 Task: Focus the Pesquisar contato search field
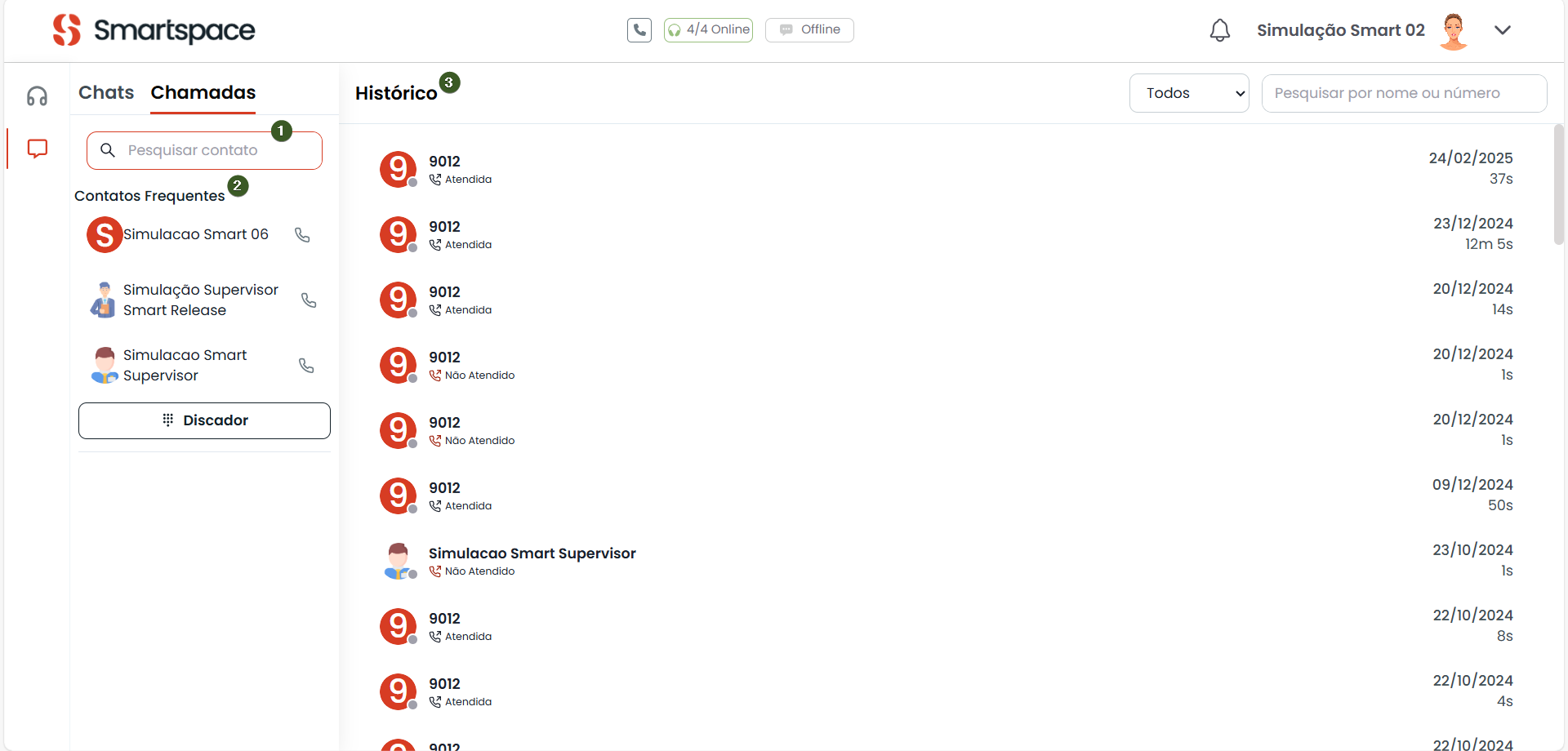212,150
